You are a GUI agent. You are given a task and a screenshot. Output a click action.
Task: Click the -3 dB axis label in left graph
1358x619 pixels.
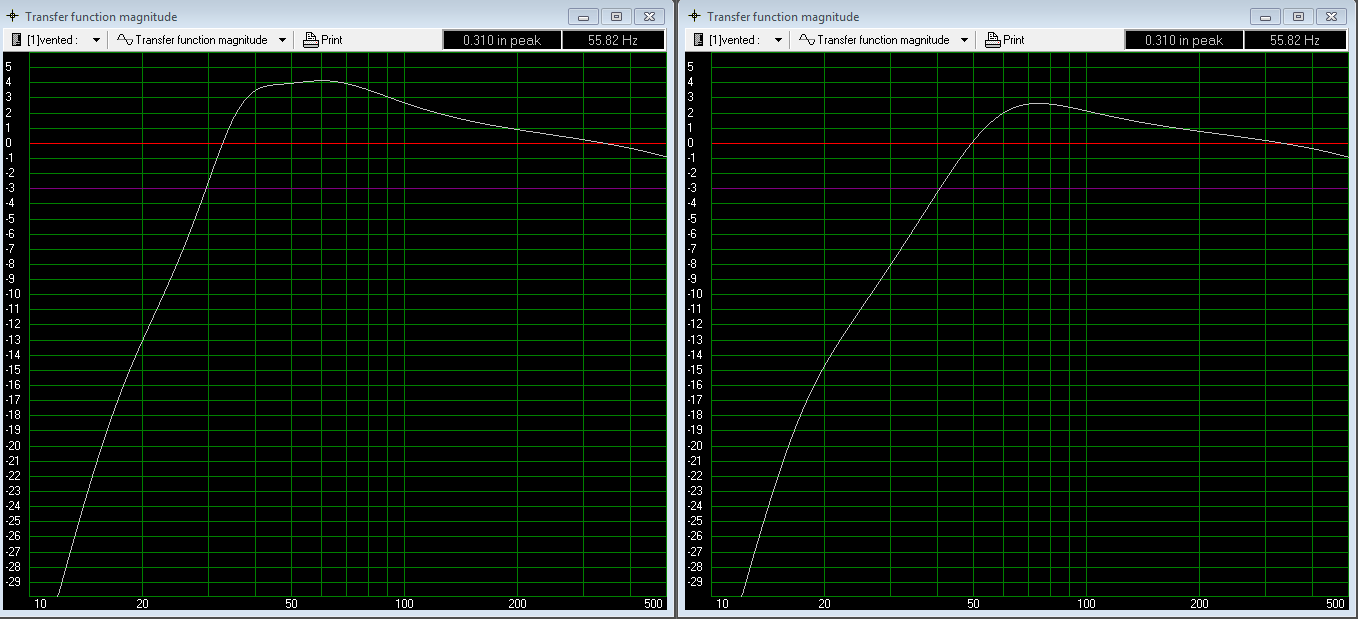tap(8, 188)
